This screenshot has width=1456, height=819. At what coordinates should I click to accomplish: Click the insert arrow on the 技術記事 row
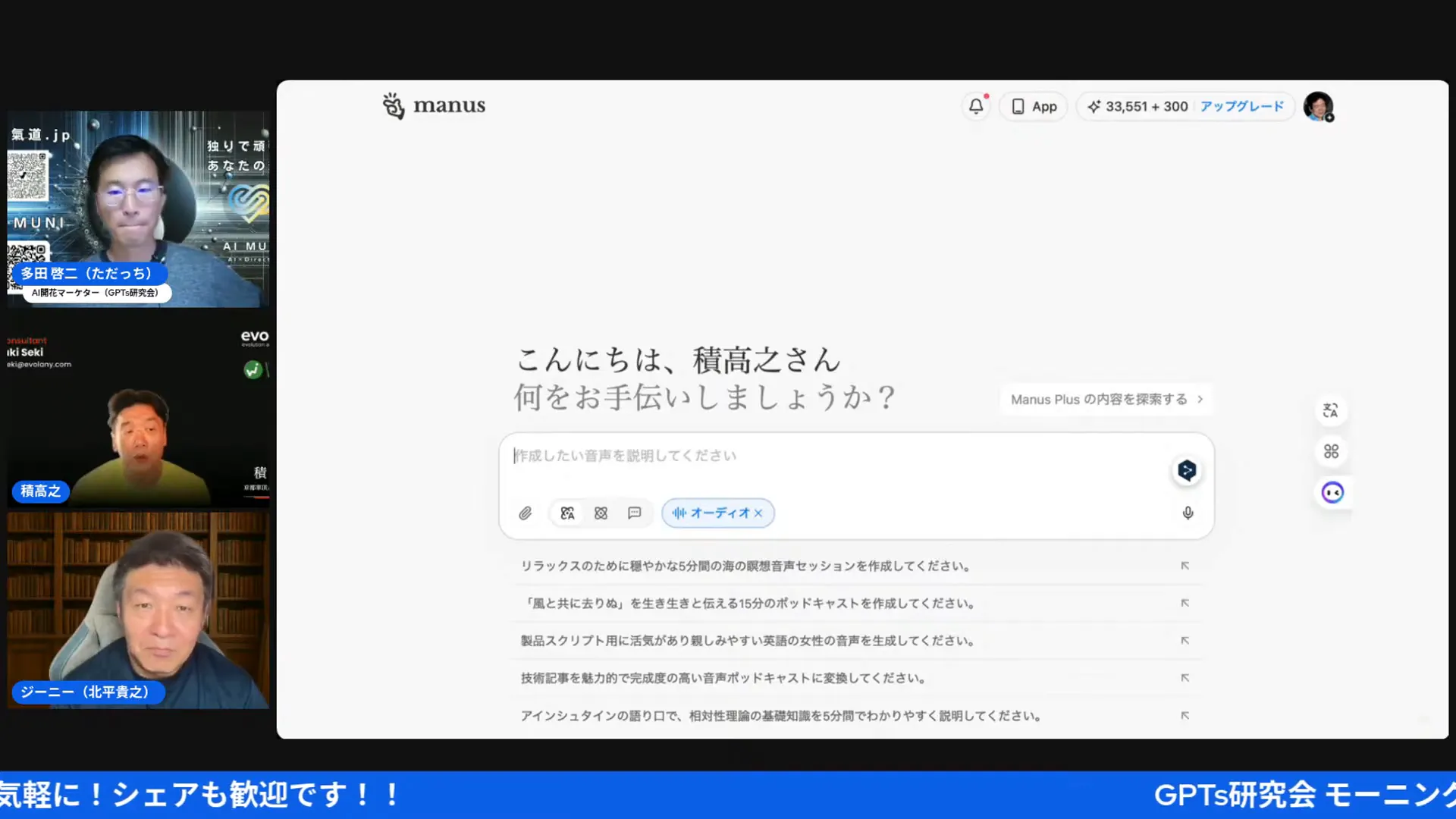pyautogui.click(x=1185, y=678)
